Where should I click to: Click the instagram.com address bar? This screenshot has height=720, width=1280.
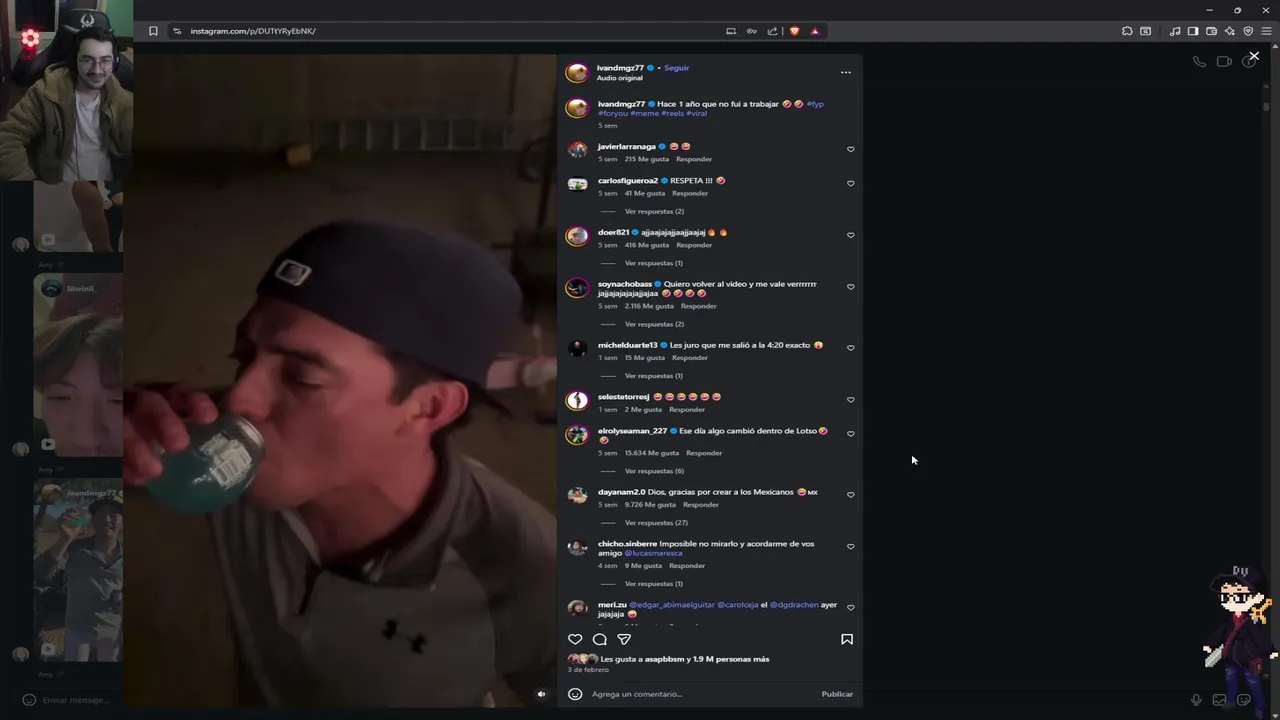[450, 31]
